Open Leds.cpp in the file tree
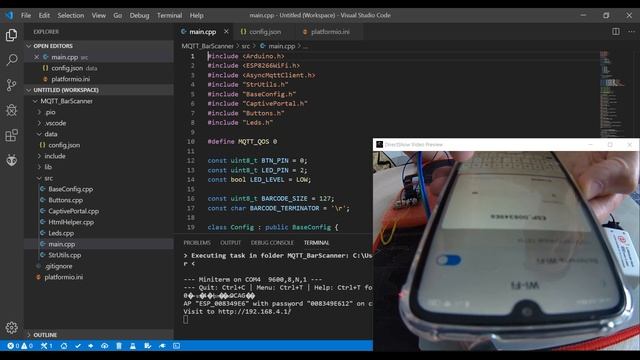The image size is (640, 360). [x=61, y=233]
